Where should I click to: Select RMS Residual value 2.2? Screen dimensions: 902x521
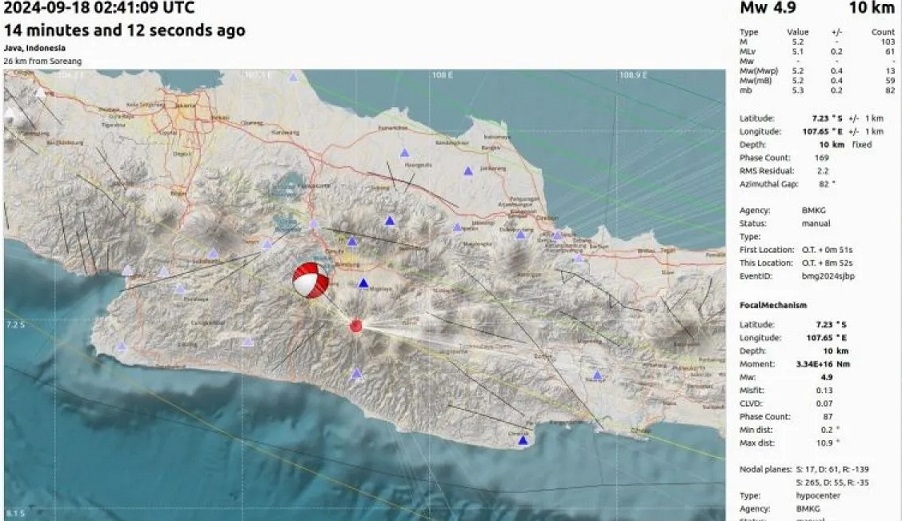click(823, 171)
